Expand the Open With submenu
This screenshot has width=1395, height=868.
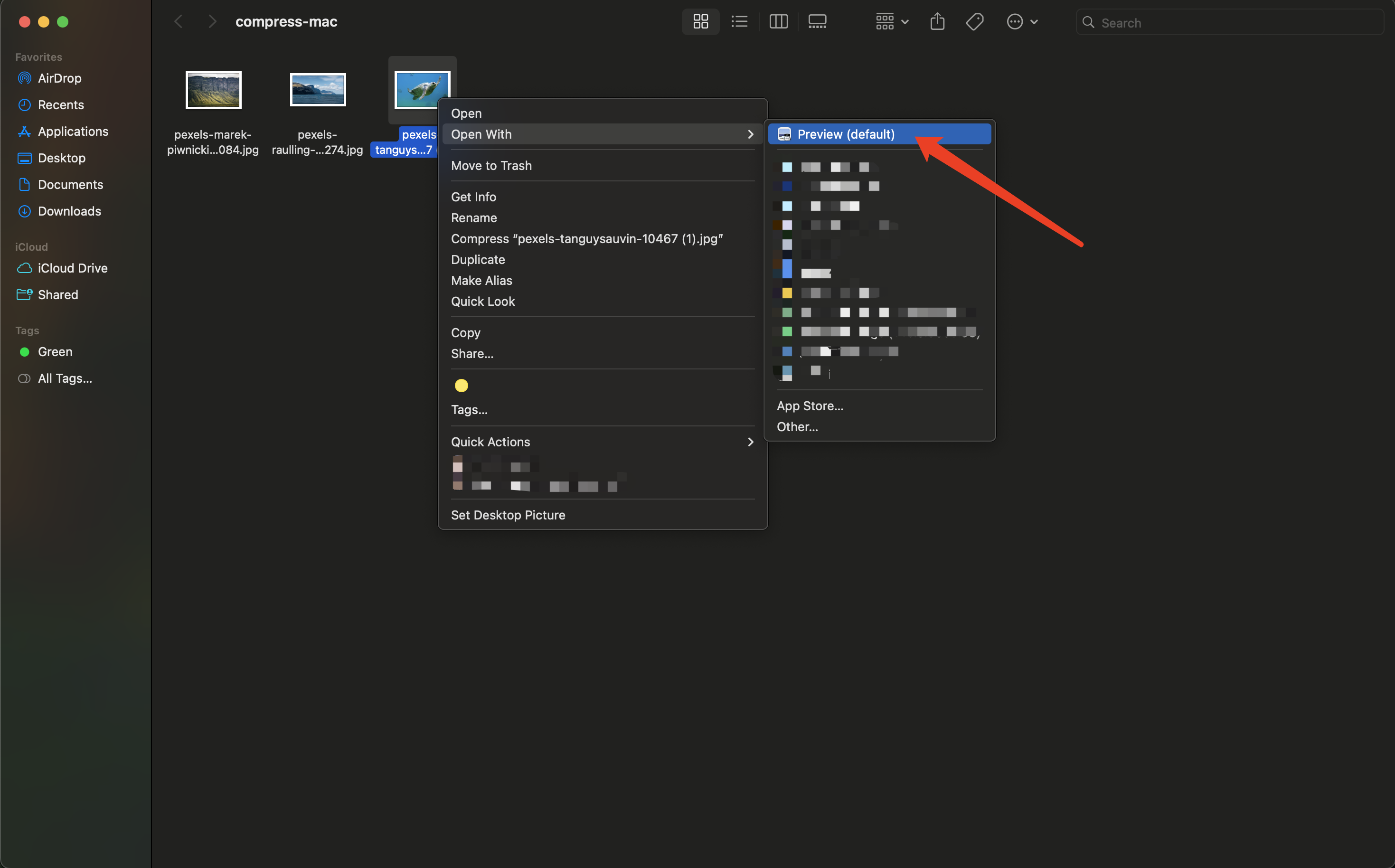[601, 134]
